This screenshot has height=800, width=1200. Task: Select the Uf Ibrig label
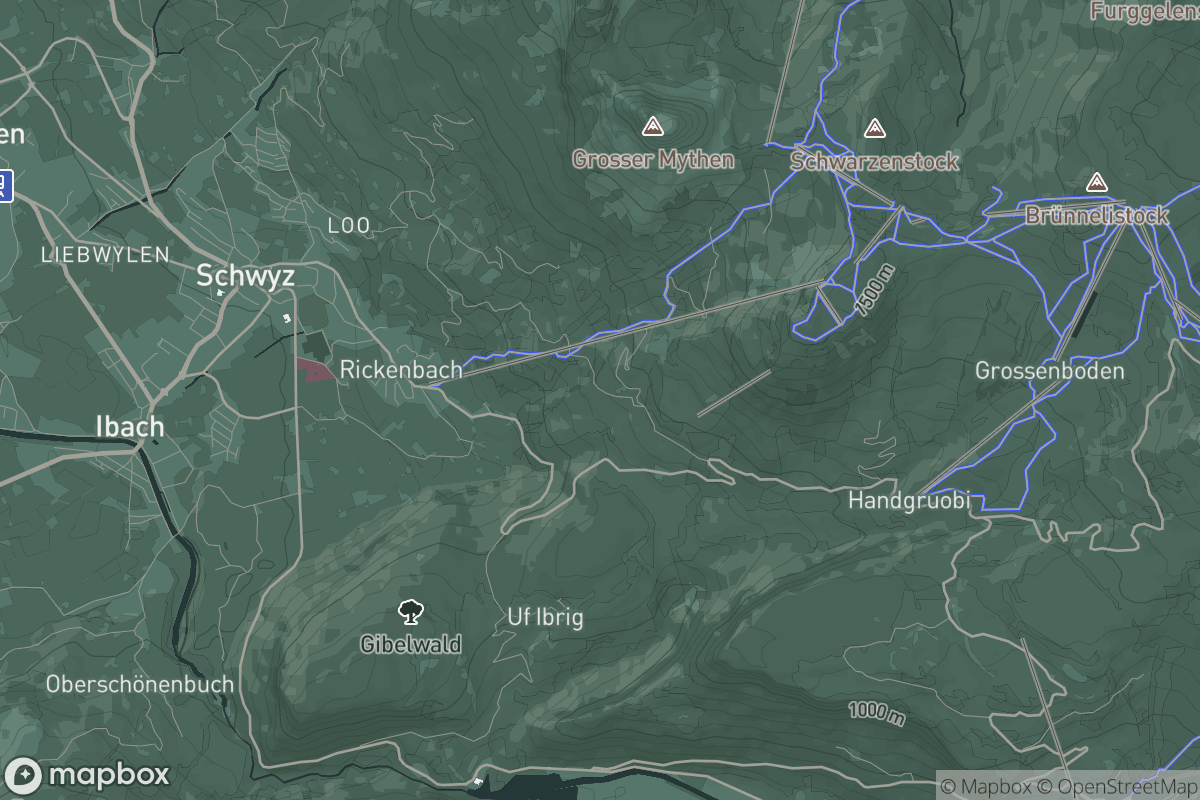tap(545, 618)
